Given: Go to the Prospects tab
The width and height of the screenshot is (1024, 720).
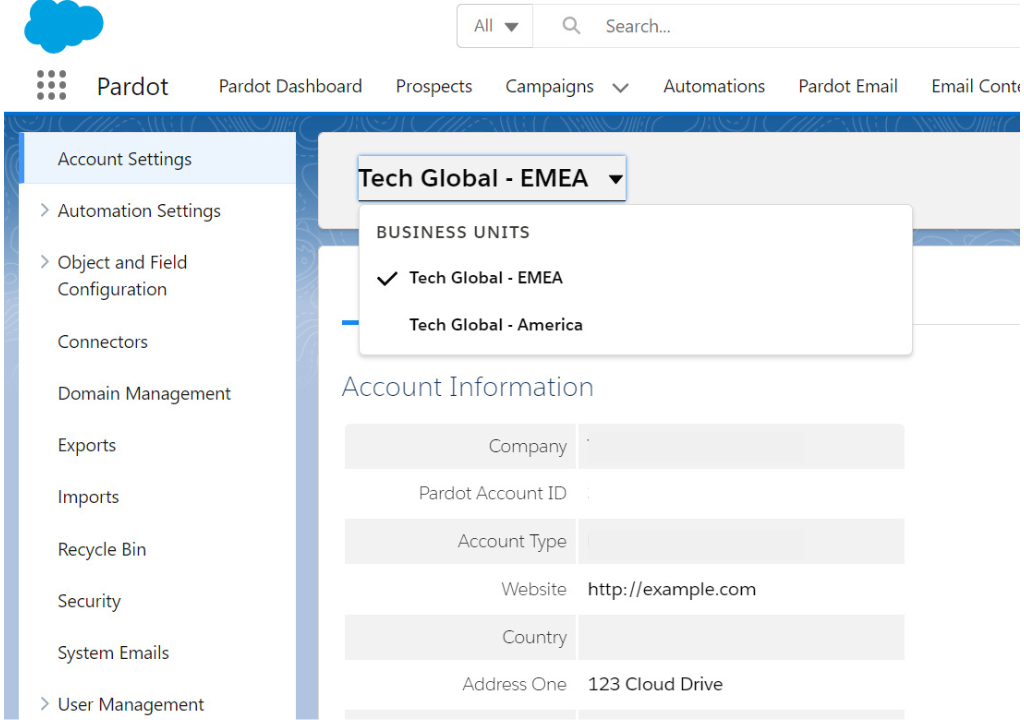Looking at the screenshot, I should tap(434, 86).
